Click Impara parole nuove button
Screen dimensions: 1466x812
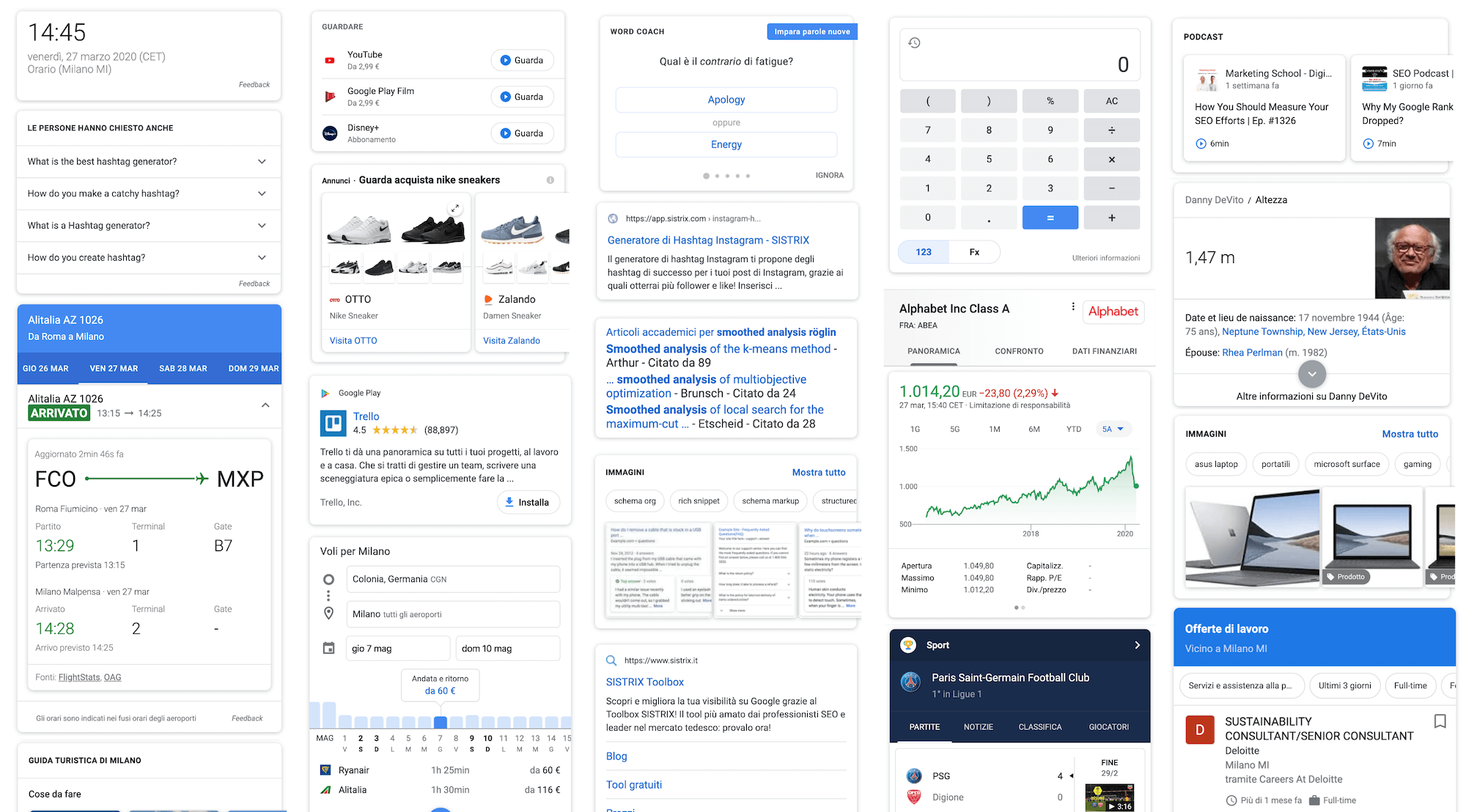tap(812, 32)
